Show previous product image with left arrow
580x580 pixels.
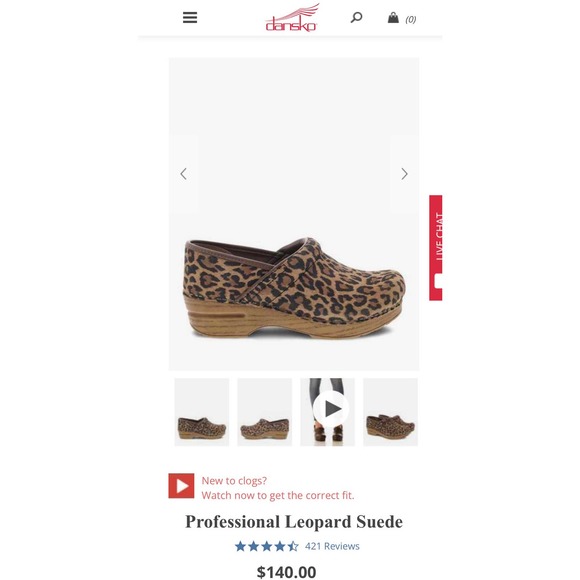(x=183, y=174)
